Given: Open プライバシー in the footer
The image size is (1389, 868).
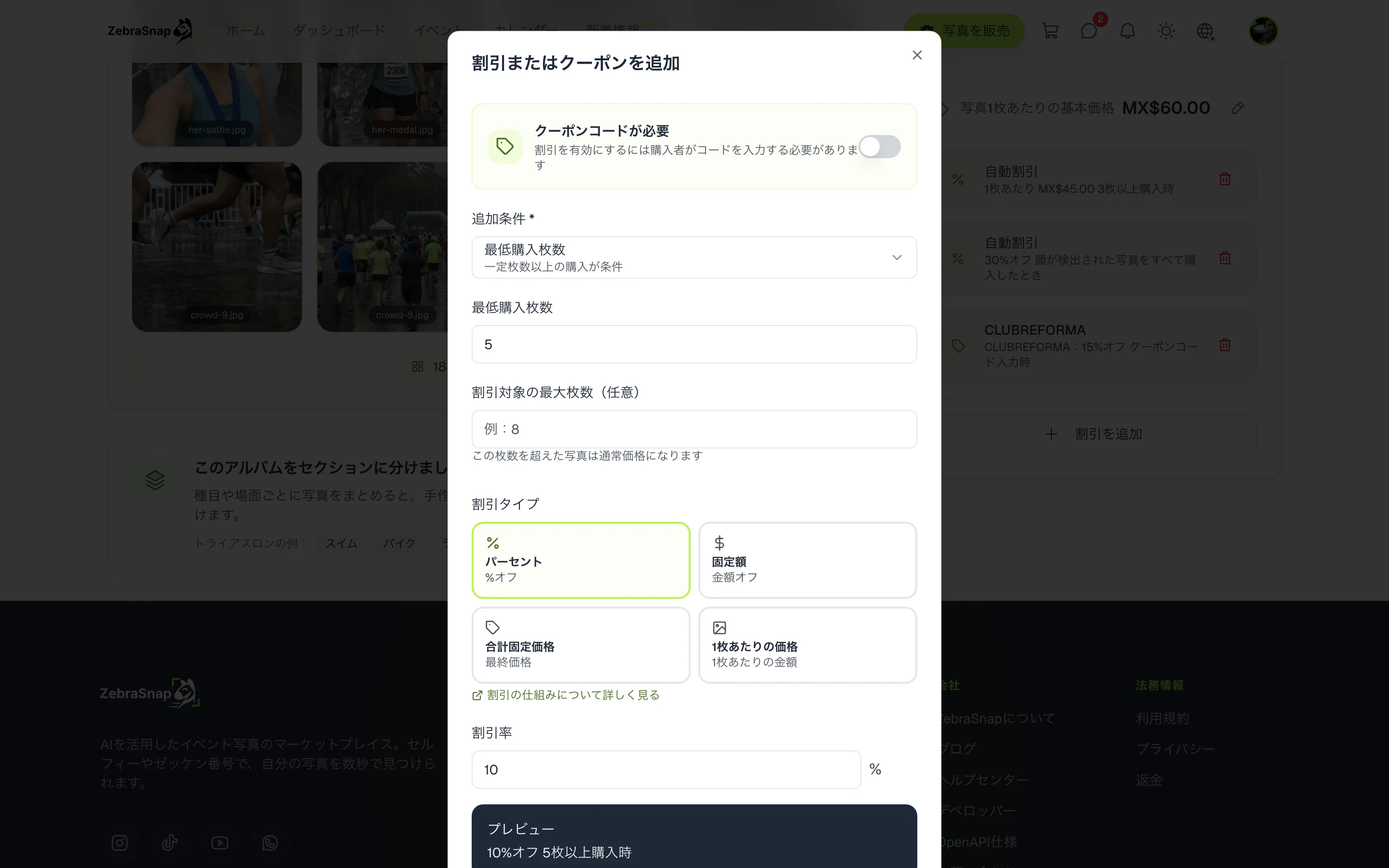Looking at the screenshot, I should tap(1175, 749).
